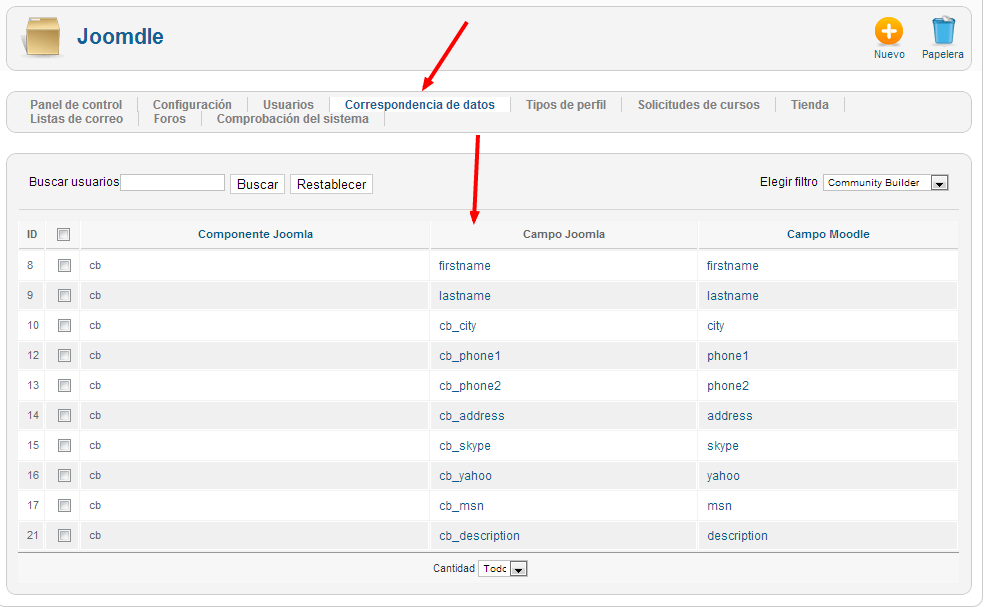
Task: Click the Restablecer button
Action: click(x=331, y=184)
